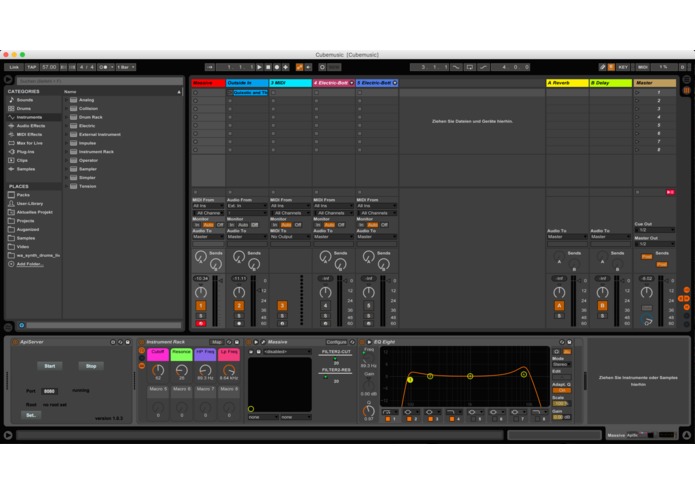Click the browser search field
This screenshot has height=494, width=695.
coord(100,81)
